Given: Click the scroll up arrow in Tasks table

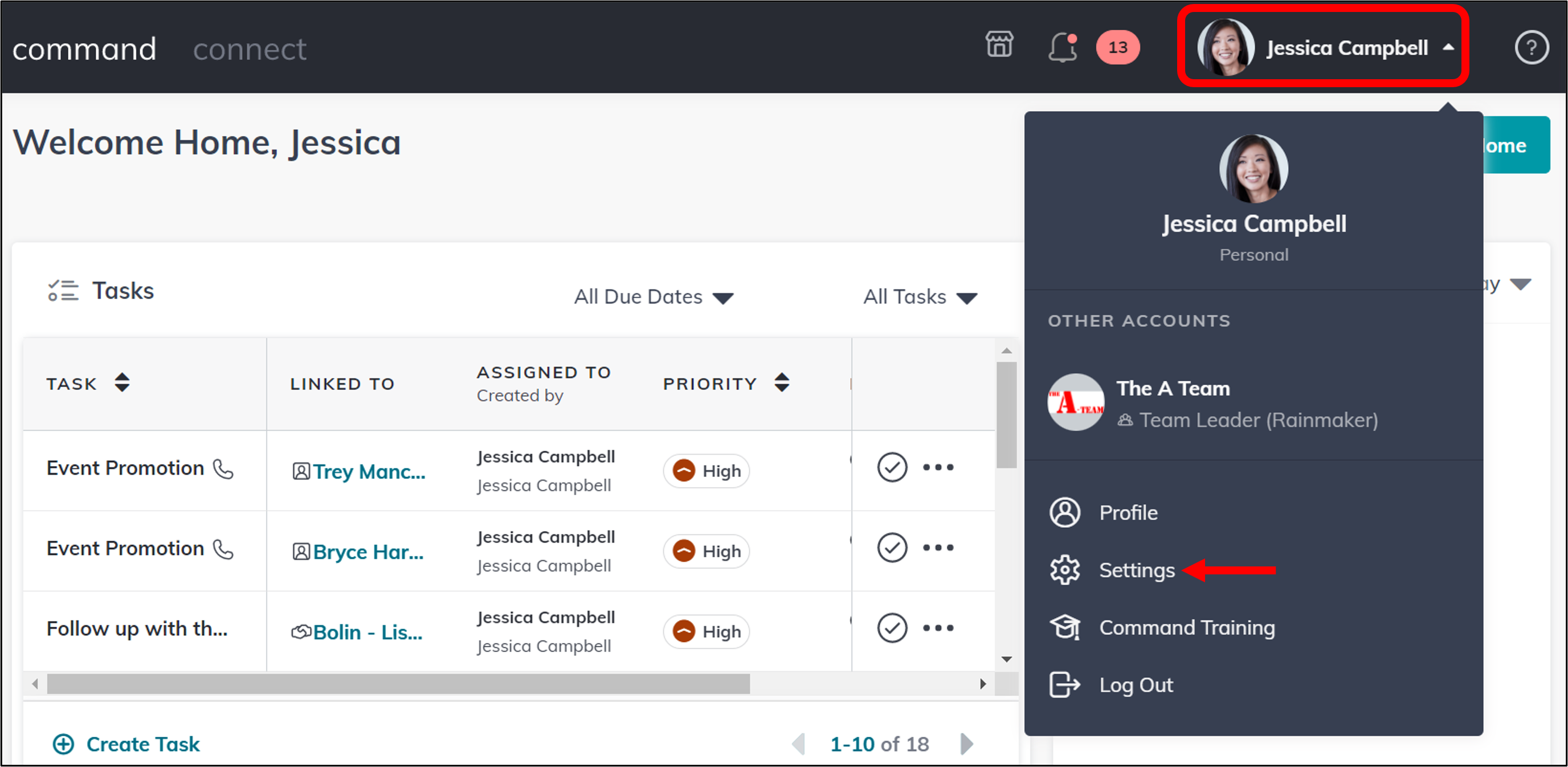Looking at the screenshot, I should tap(1007, 350).
